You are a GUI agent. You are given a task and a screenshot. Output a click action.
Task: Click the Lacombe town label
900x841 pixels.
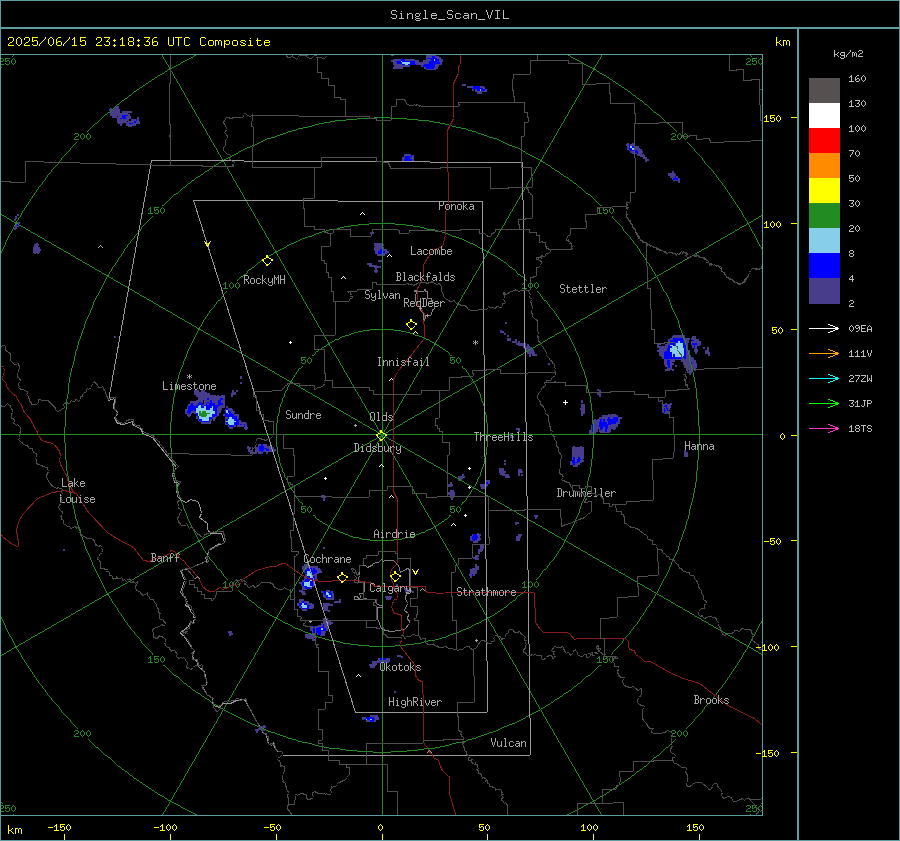click(431, 251)
